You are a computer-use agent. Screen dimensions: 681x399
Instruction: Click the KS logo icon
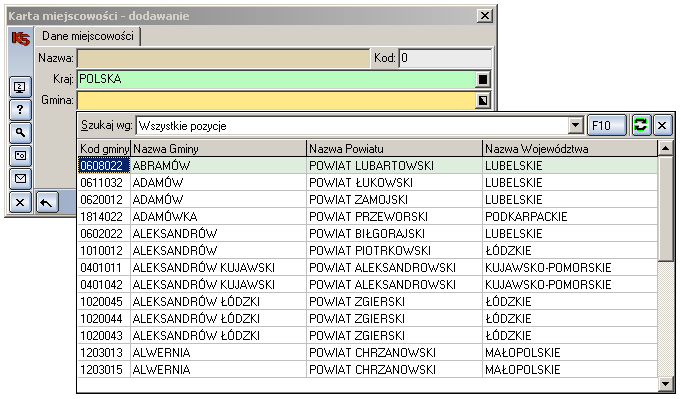(20, 38)
